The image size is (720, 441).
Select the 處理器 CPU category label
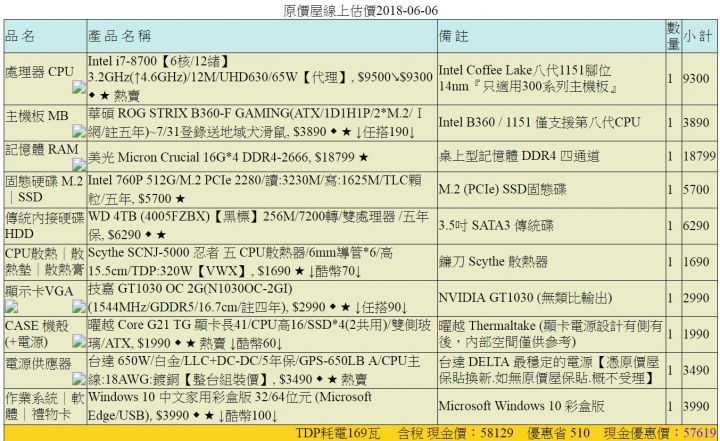click(x=39, y=72)
